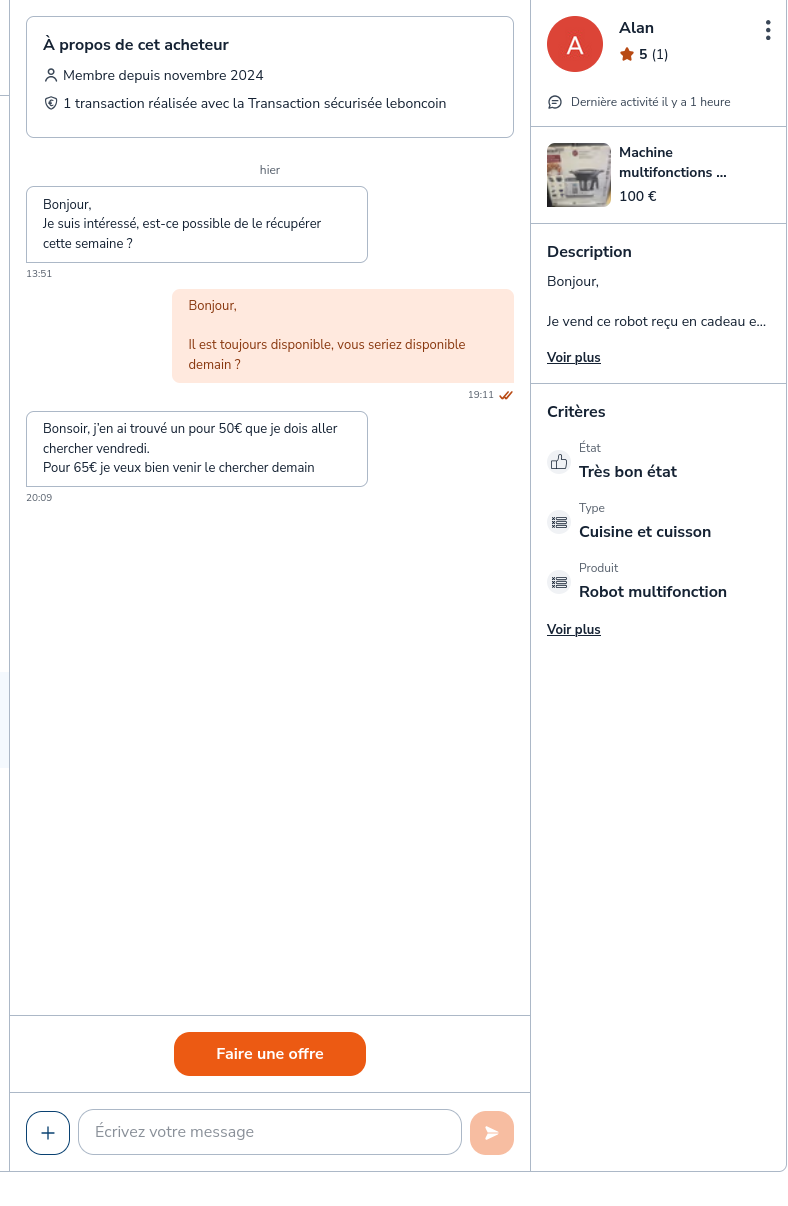Click the member profile silhouette icon

(x=51, y=75)
